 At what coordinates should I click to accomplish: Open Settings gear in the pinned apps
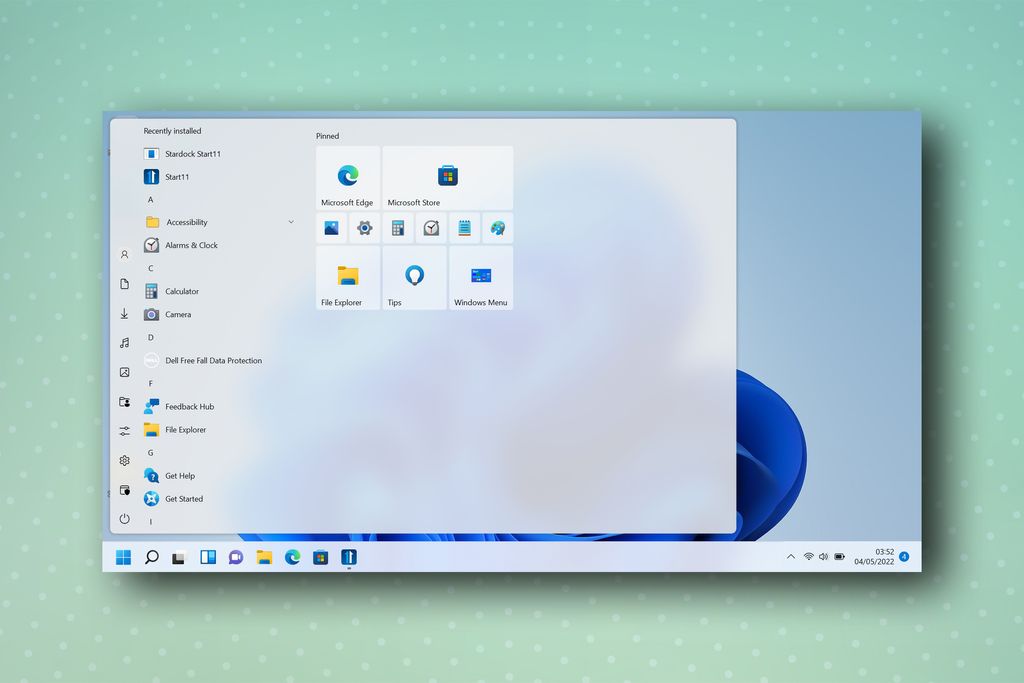364,227
